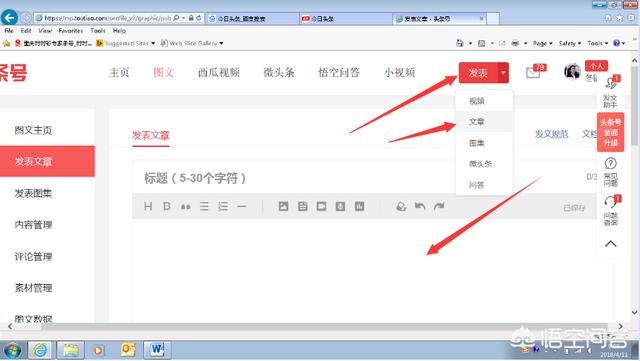Viewport: 640px width, 361px height.
Task: Clear formatting with the eraser icon
Action: tap(401, 207)
